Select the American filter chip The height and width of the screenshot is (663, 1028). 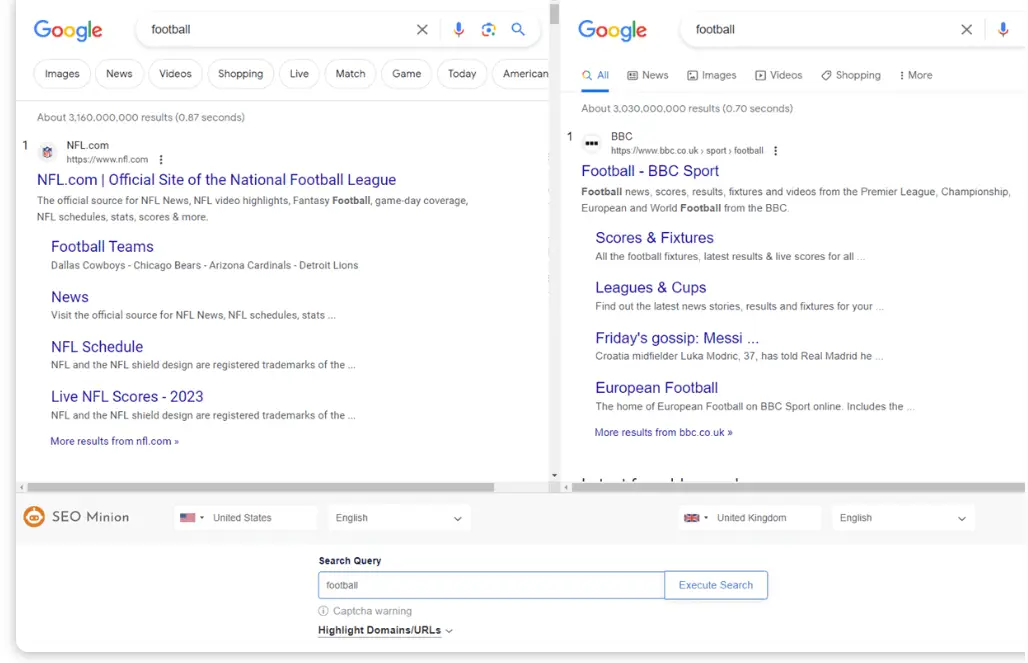pyautogui.click(x=522, y=74)
